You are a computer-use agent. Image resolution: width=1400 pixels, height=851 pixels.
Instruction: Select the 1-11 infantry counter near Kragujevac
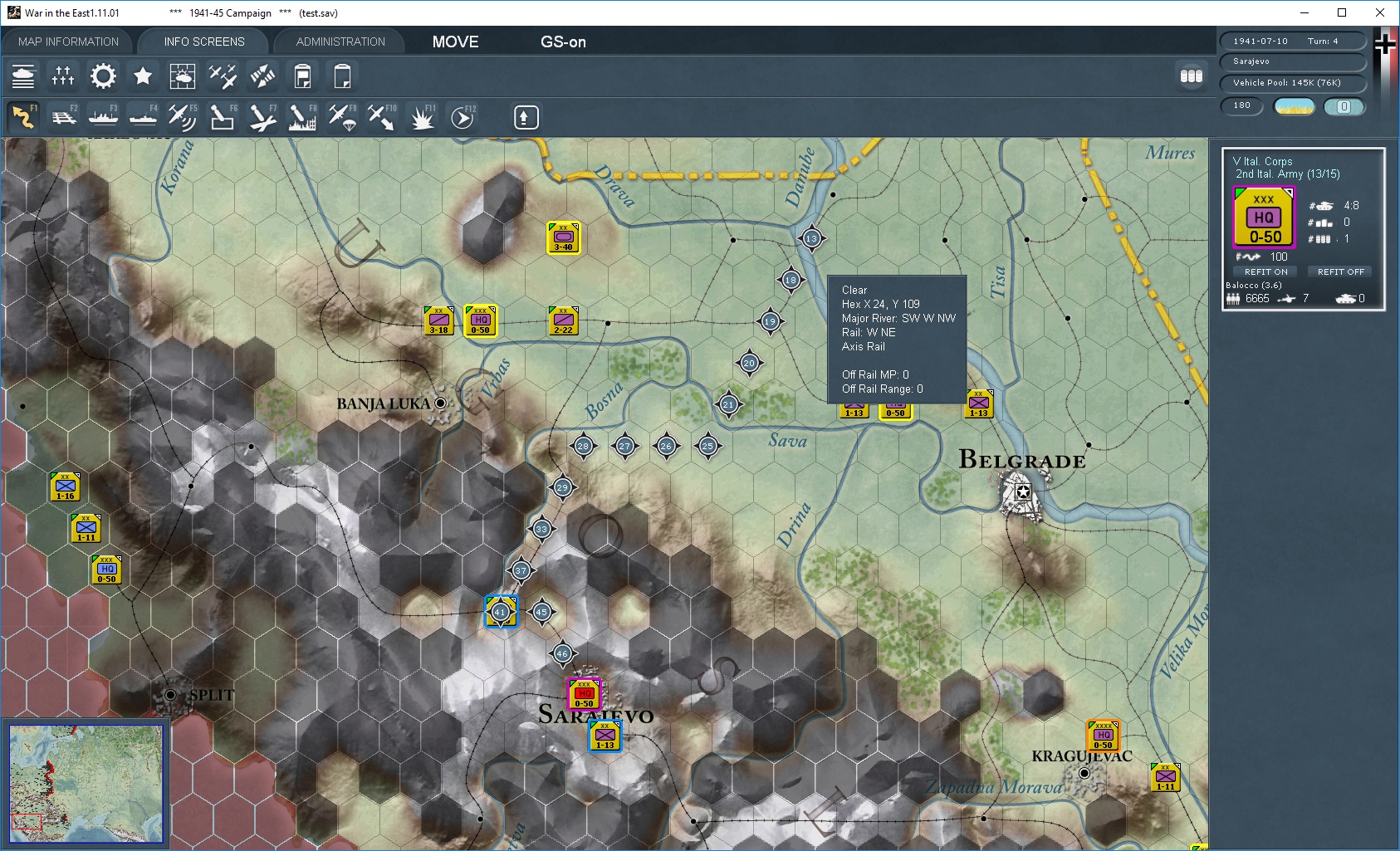point(1165,777)
